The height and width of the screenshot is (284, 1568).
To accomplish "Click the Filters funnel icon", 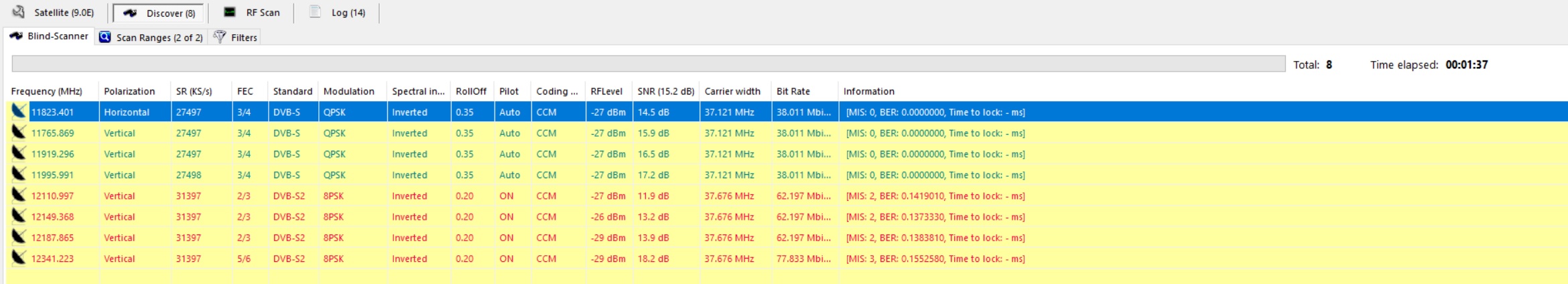I will (219, 37).
